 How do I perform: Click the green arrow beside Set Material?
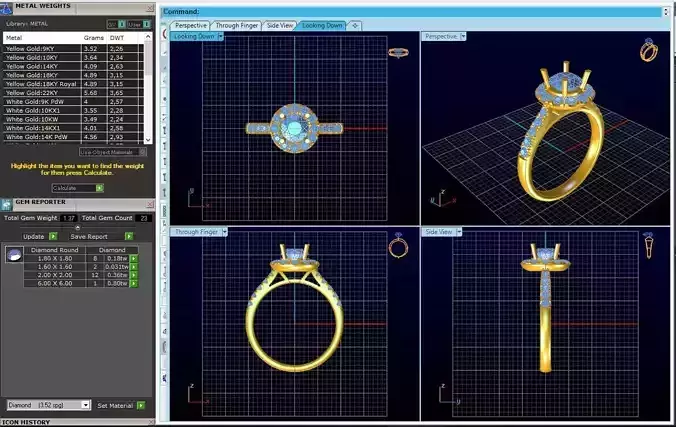coord(141,405)
